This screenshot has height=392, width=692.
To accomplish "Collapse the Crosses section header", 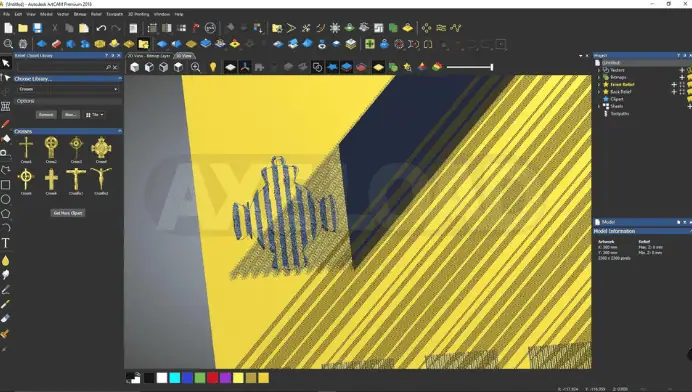I will 120,131.
